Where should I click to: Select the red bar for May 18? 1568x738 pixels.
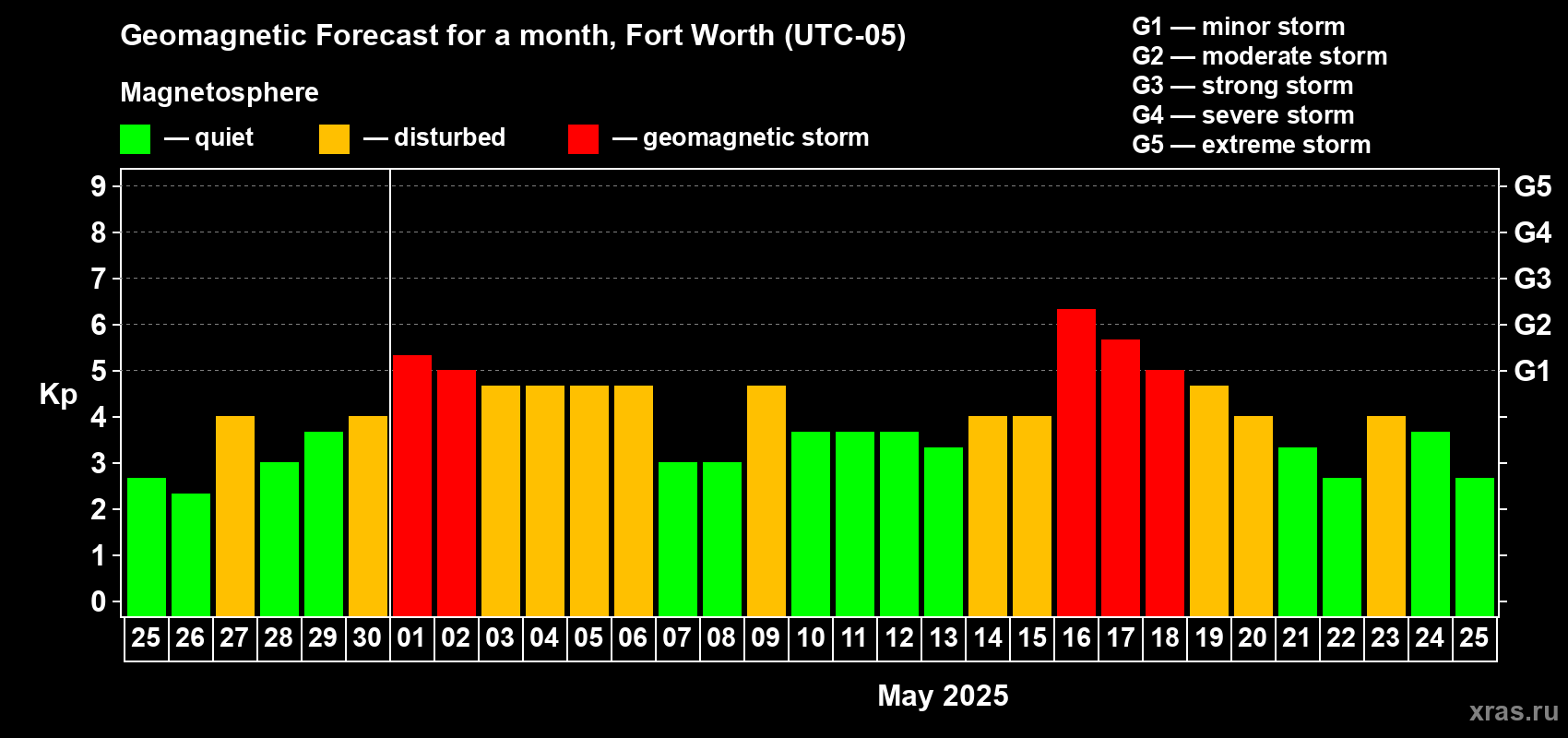[x=1165, y=493]
